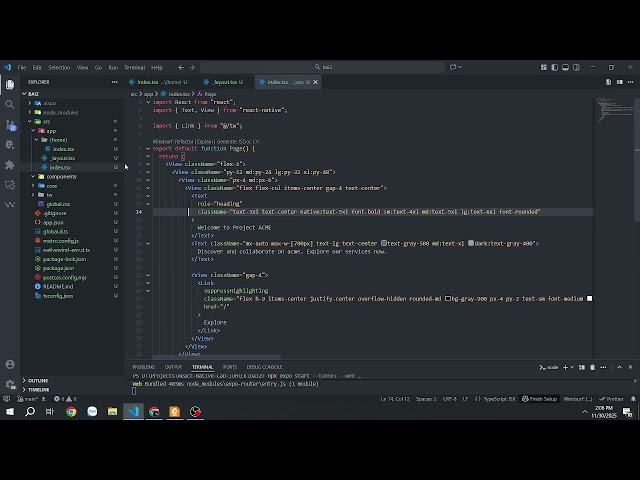Go forward with the navigation arrow
Viewport: 640px width, 480px height.
click(192, 67)
